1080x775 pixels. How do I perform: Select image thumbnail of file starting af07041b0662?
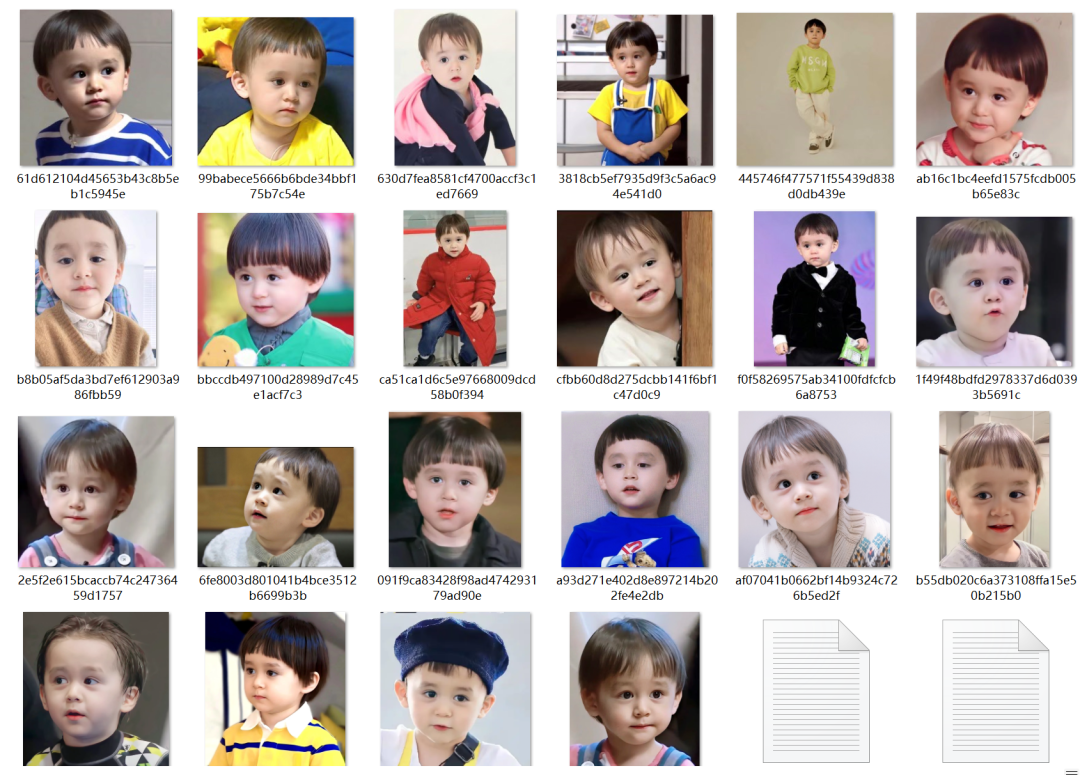coord(815,490)
